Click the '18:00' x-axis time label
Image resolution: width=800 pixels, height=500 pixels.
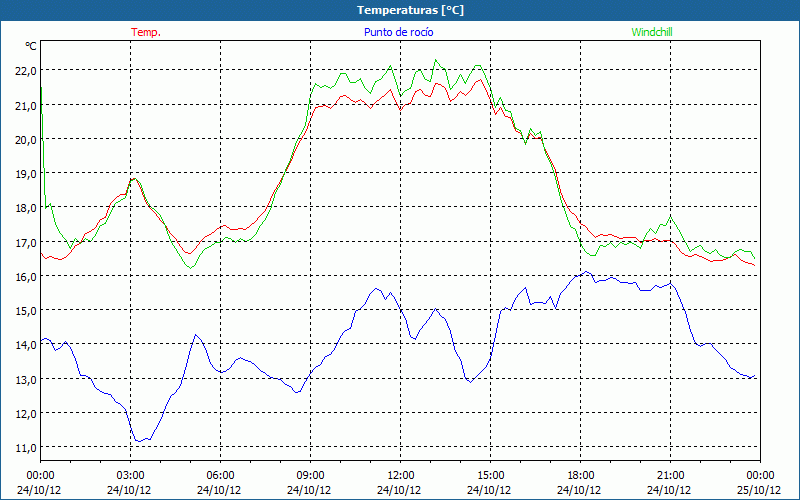pyautogui.click(x=581, y=476)
